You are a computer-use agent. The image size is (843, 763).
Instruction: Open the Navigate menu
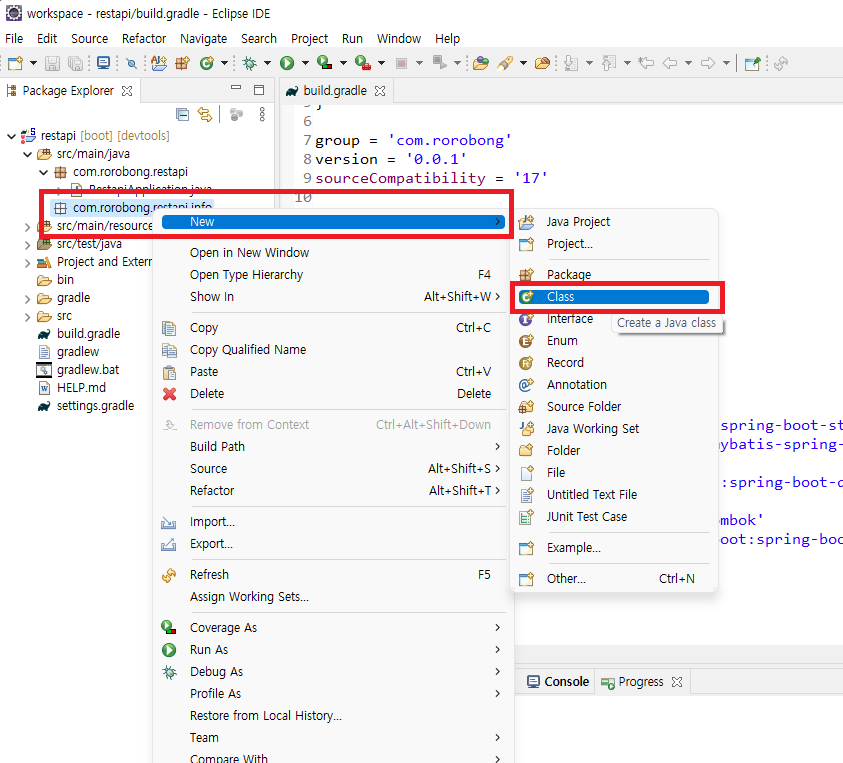tap(204, 39)
